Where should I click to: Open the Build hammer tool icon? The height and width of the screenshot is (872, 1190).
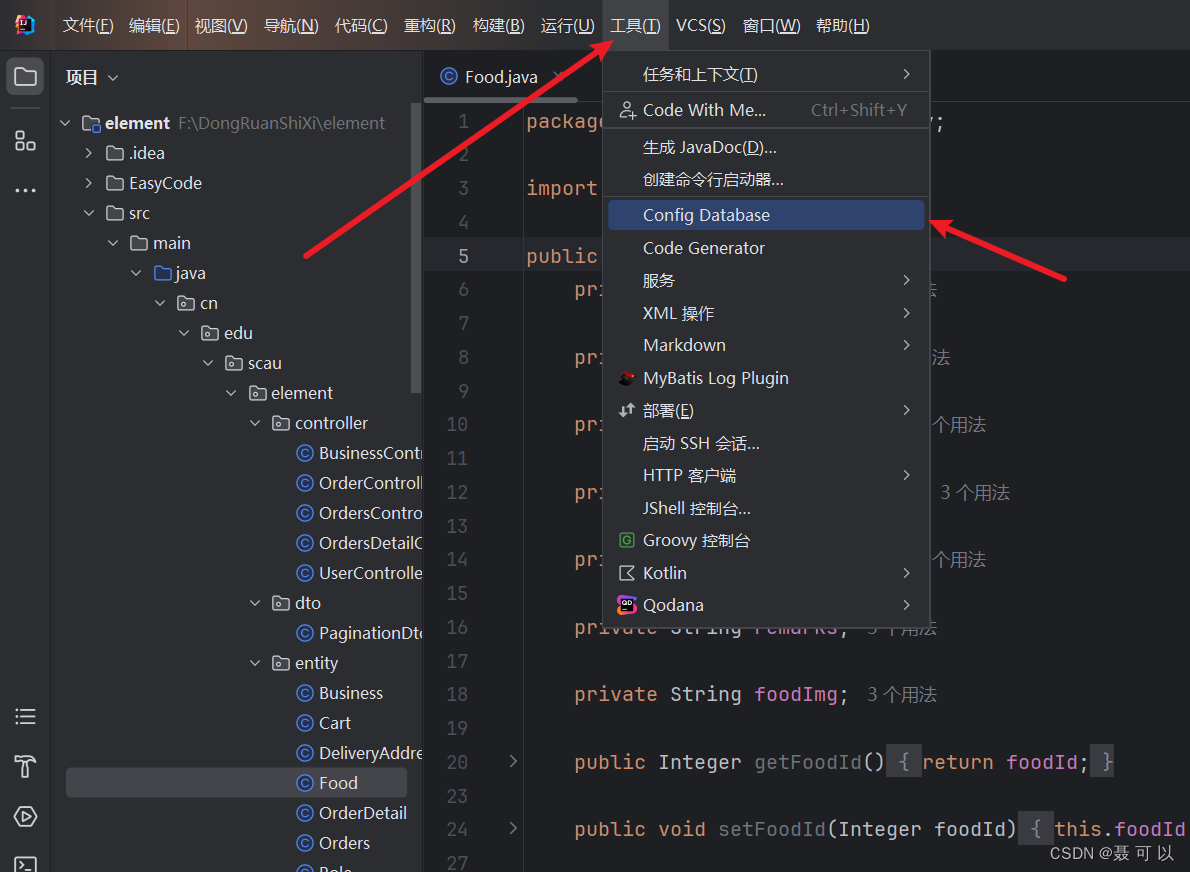pos(25,767)
